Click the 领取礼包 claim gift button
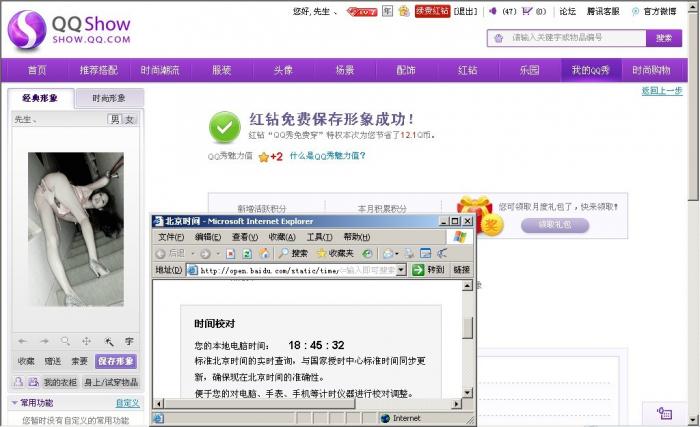The width and height of the screenshot is (700, 427). 554,225
